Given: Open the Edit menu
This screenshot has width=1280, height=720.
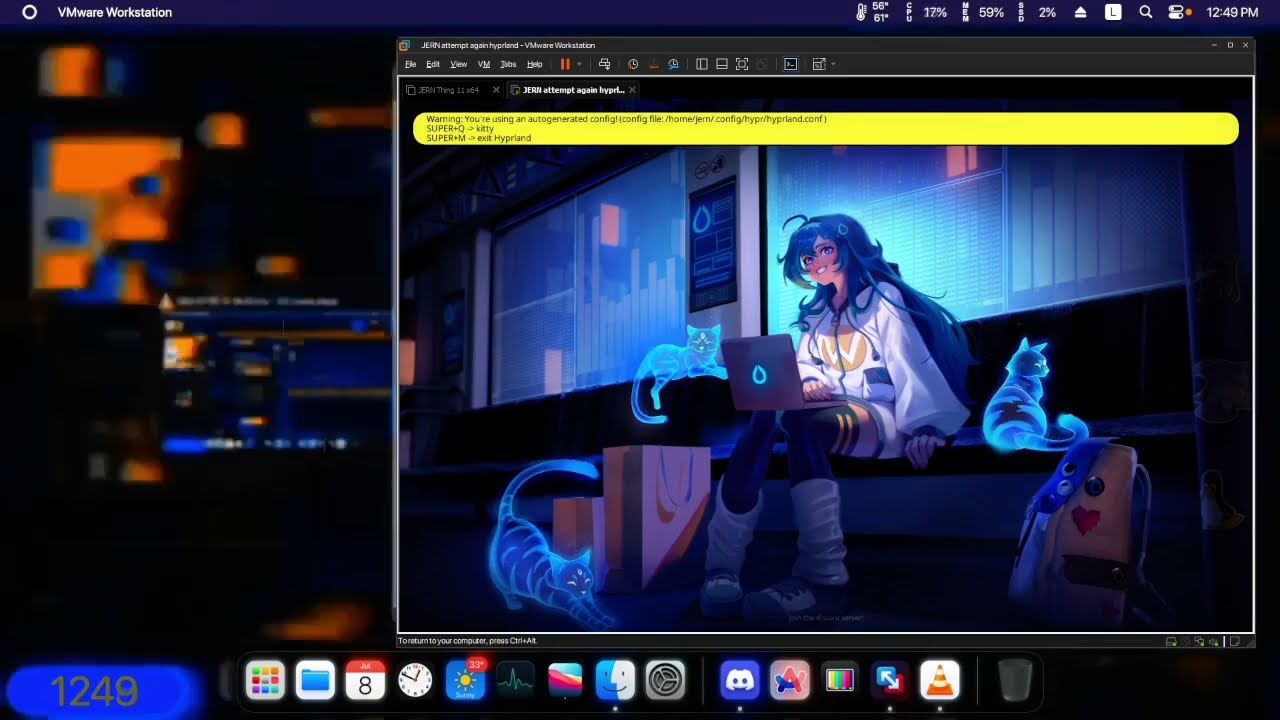Looking at the screenshot, I should (433, 64).
